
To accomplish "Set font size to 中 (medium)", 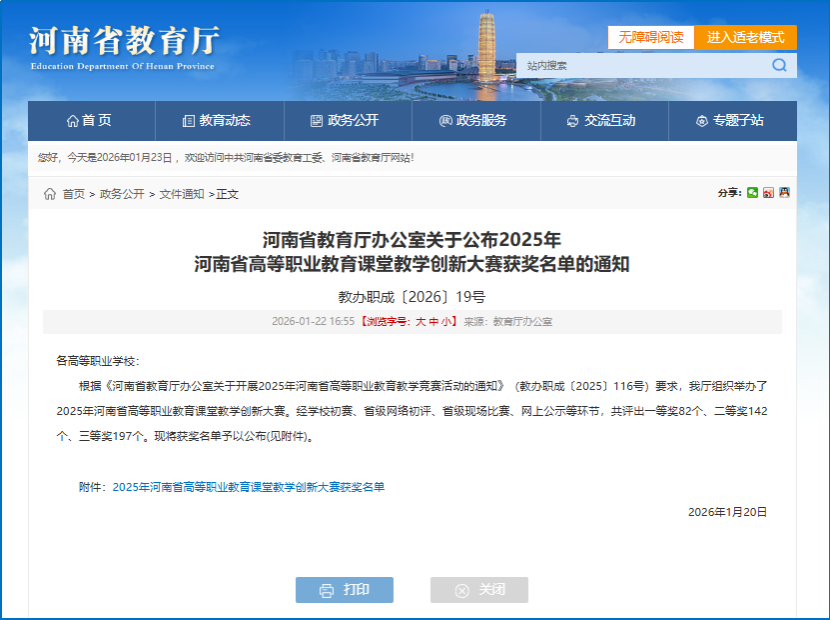I will tap(434, 322).
